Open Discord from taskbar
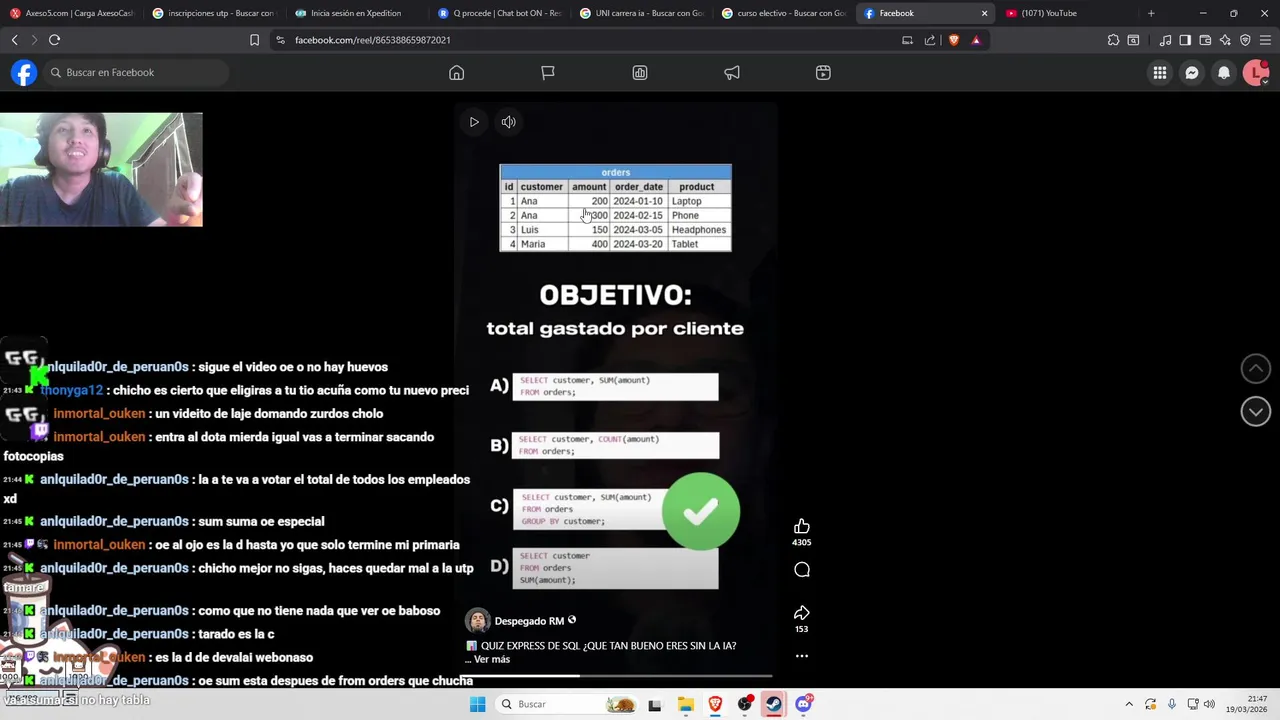This screenshot has height=720, width=1280. 803,704
